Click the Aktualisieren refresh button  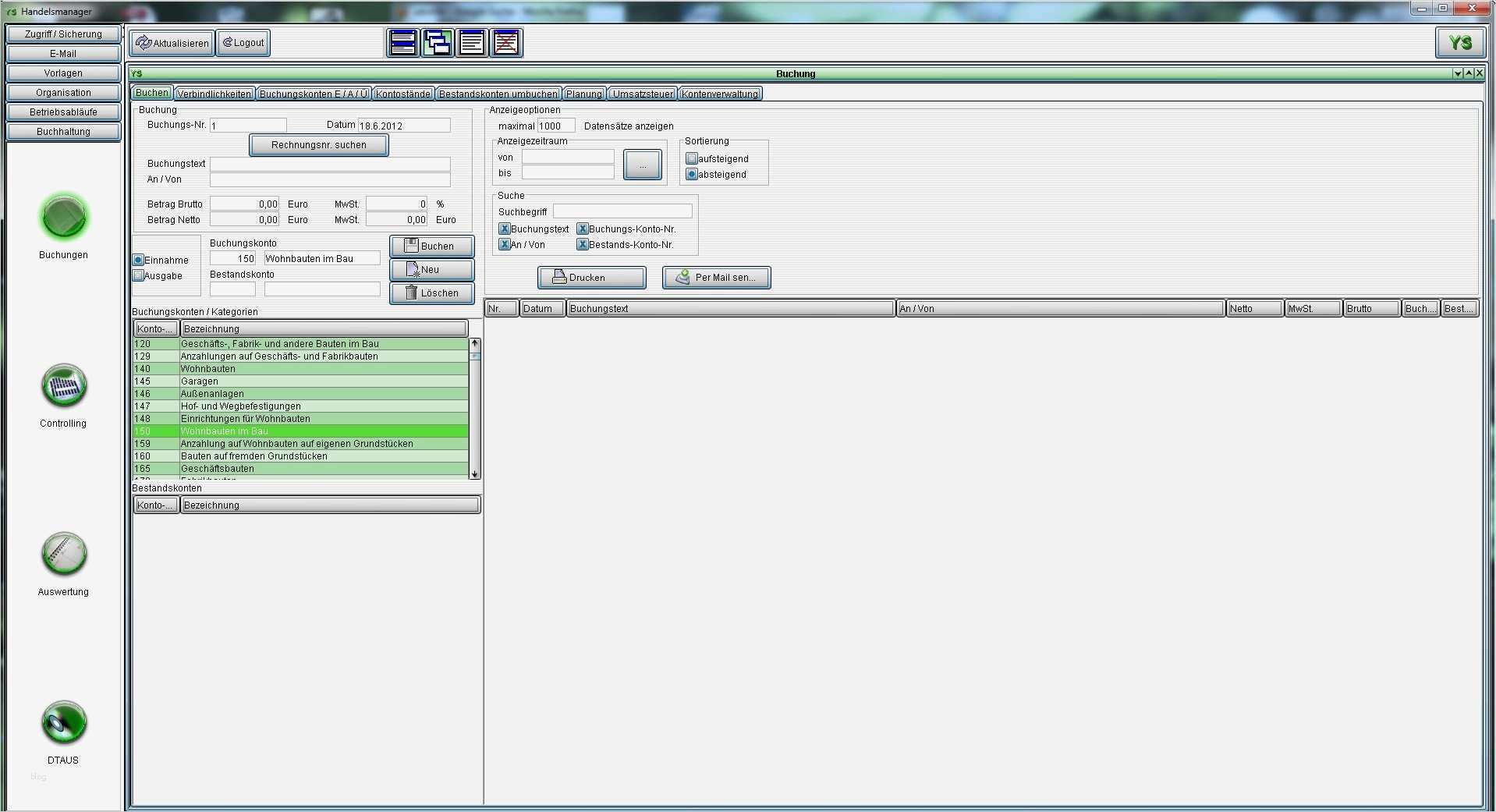click(x=172, y=43)
